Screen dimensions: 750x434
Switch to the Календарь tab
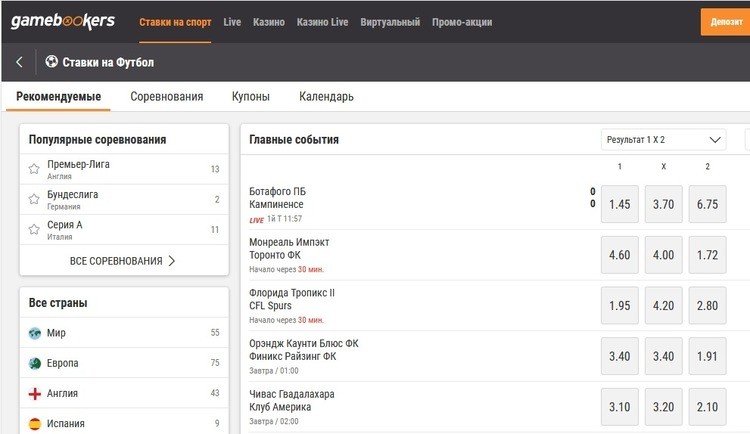click(326, 97)
